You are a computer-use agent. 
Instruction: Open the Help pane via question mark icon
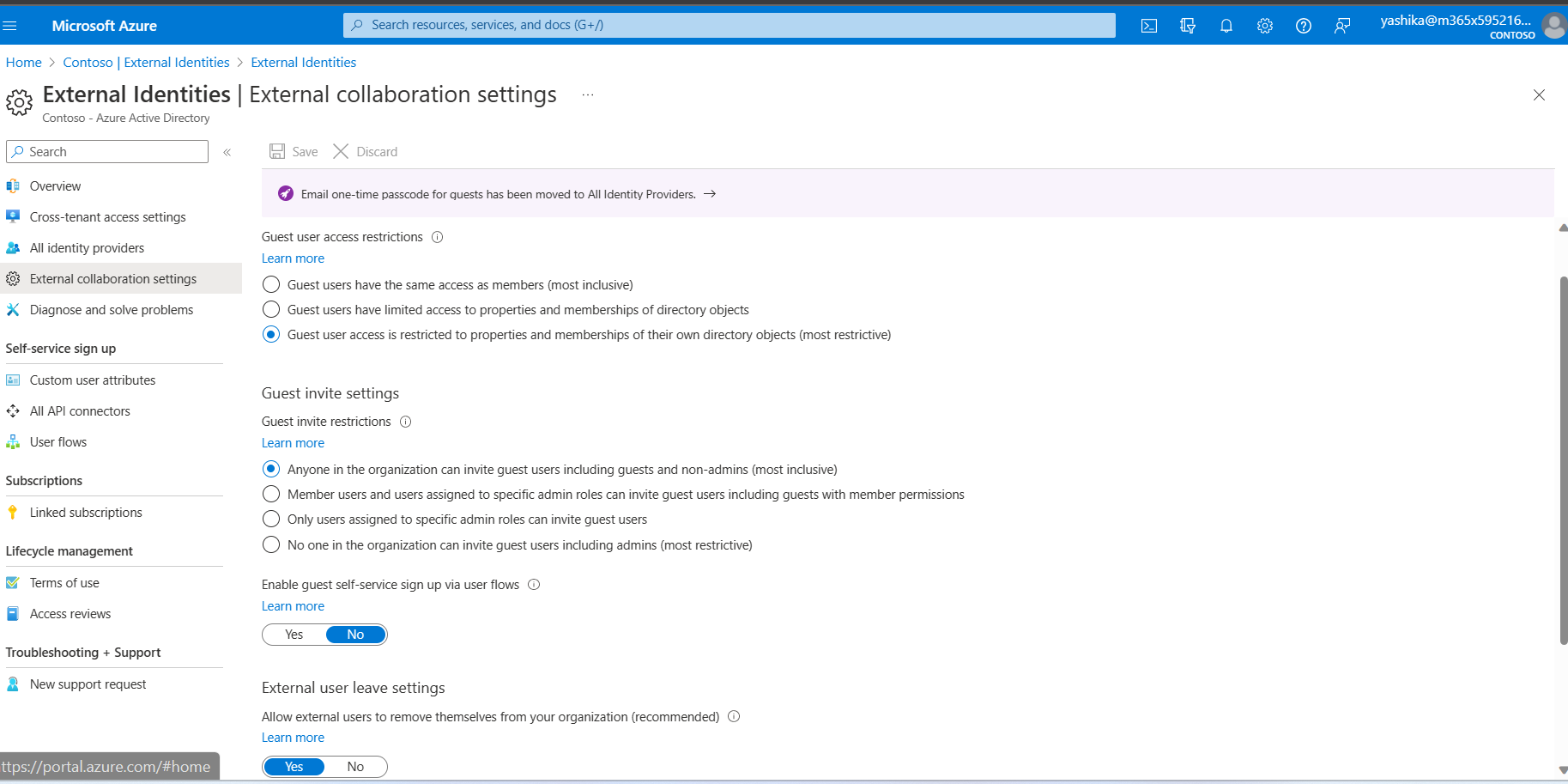[x=1303, y=25]
